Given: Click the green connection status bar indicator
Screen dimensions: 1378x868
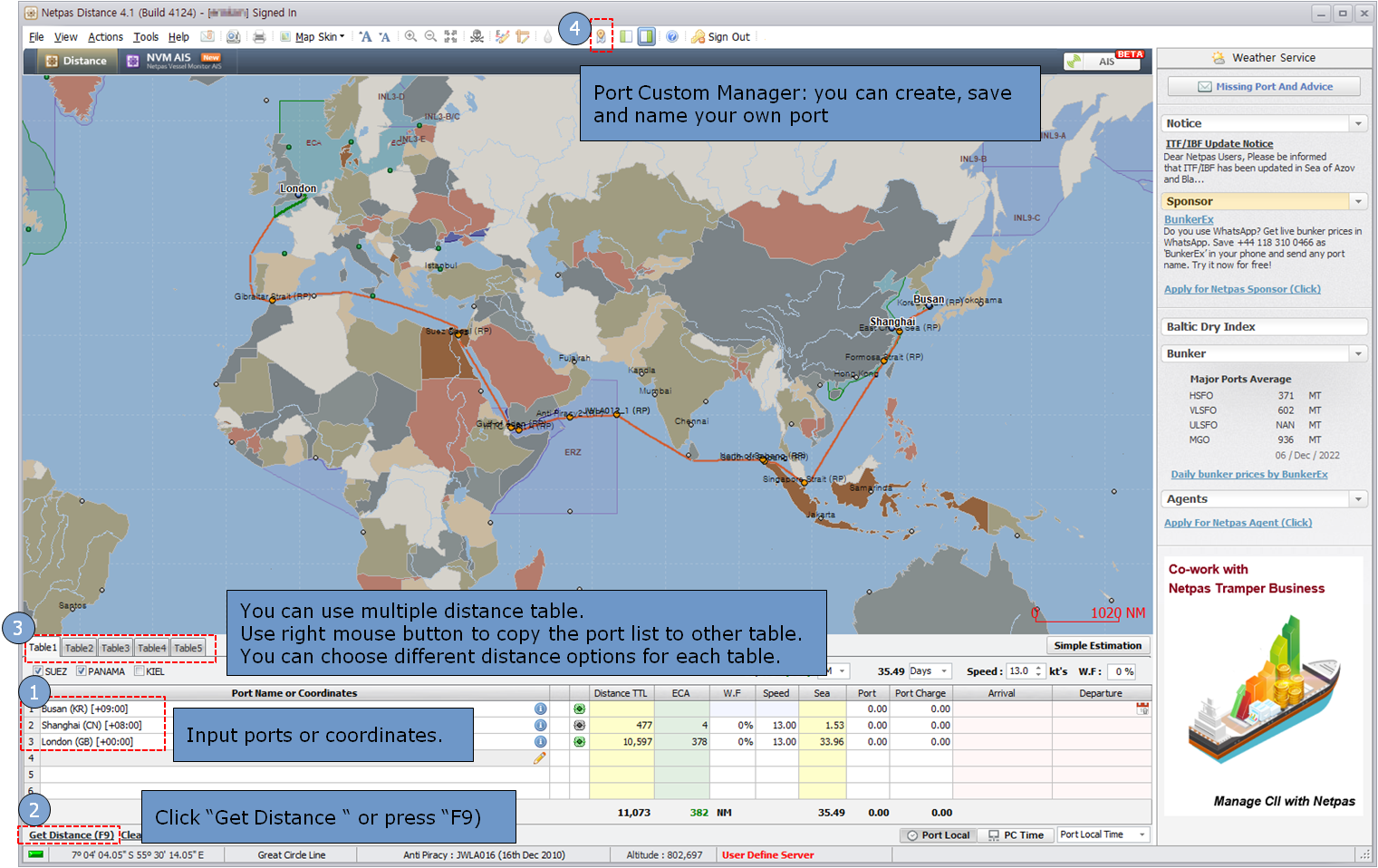Looking at the screenshot, I should 35,854.
